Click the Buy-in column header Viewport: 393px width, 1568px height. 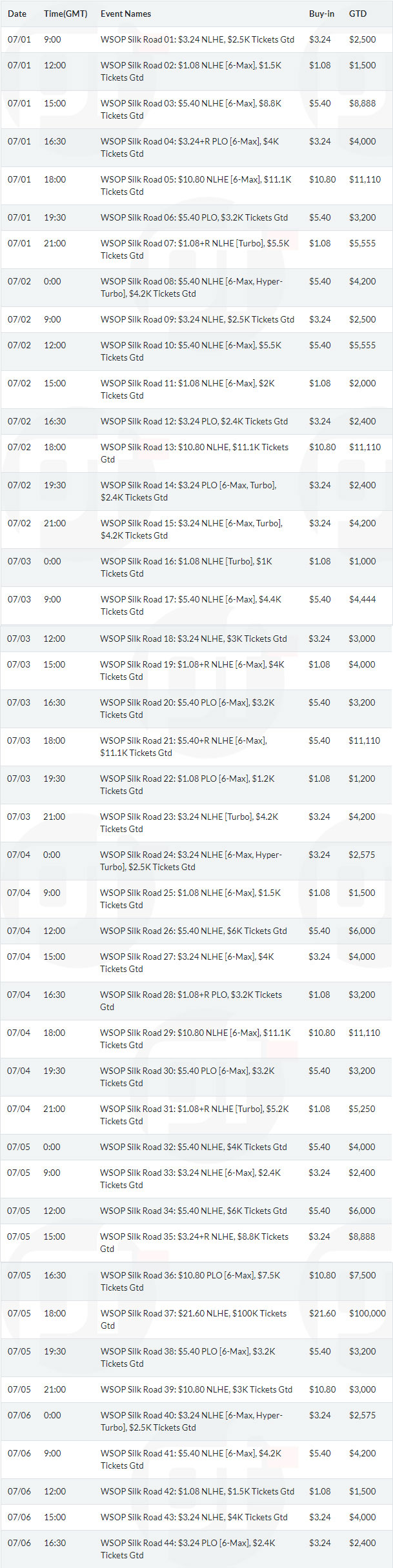pos(321,14)
